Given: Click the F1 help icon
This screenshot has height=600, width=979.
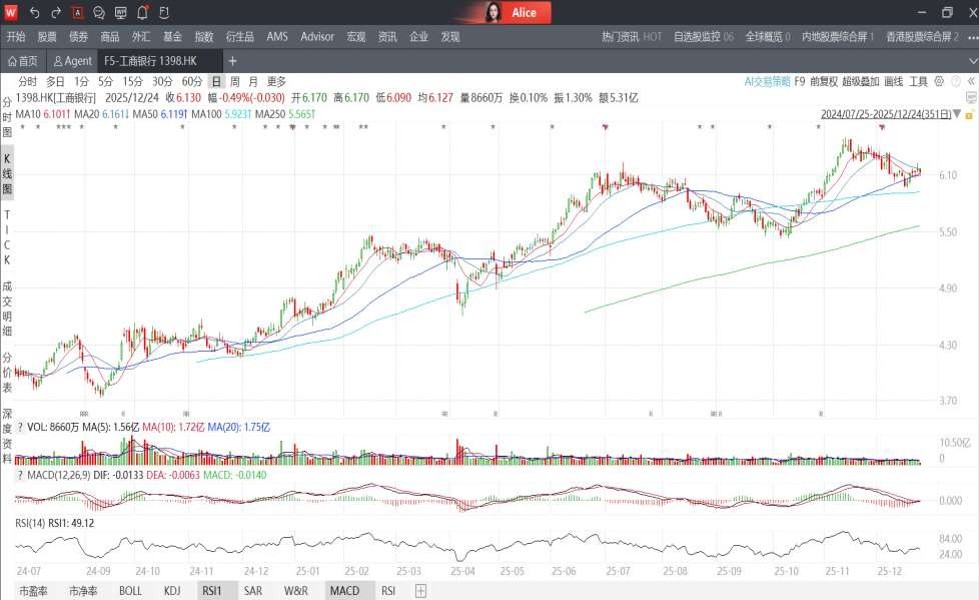Looking at the screenshot, I should (164, 13).
